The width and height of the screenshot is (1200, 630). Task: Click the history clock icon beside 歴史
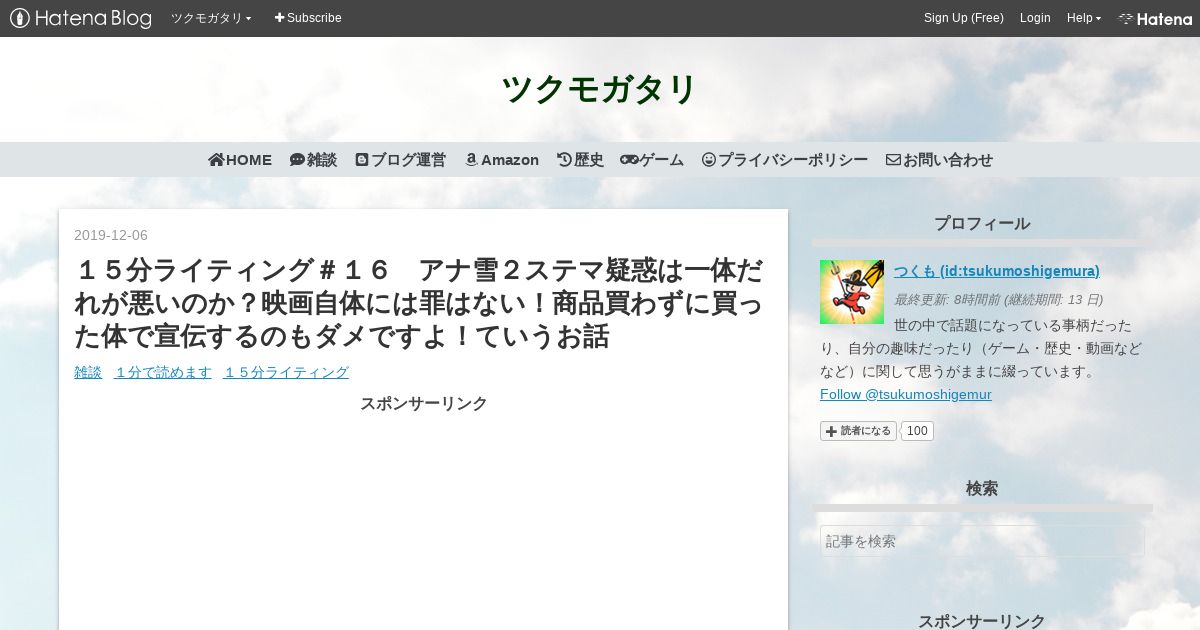[564, 160]
